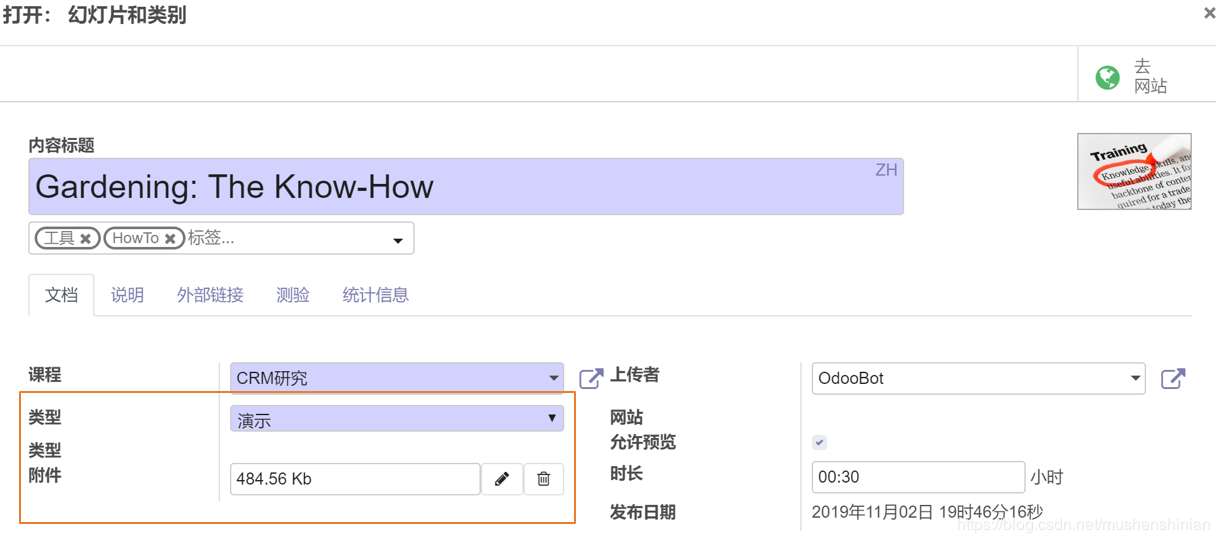Expand the 上传者 dropdown showing OdooBot
This screenshot has height=543, width=1219.
tap(1135, 378)
